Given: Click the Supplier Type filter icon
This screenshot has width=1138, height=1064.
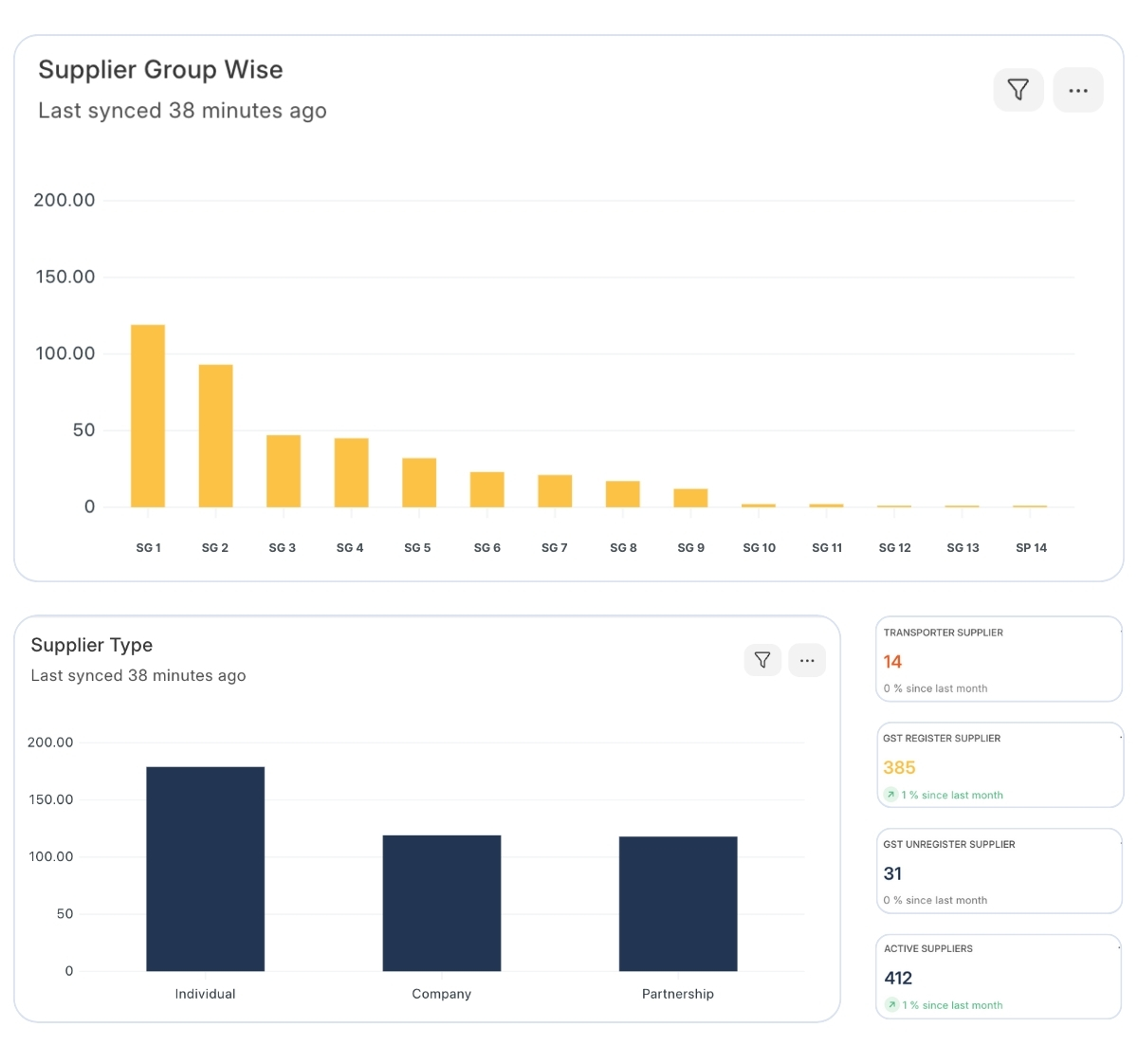Looking at the screenshot, I should 762,660.
